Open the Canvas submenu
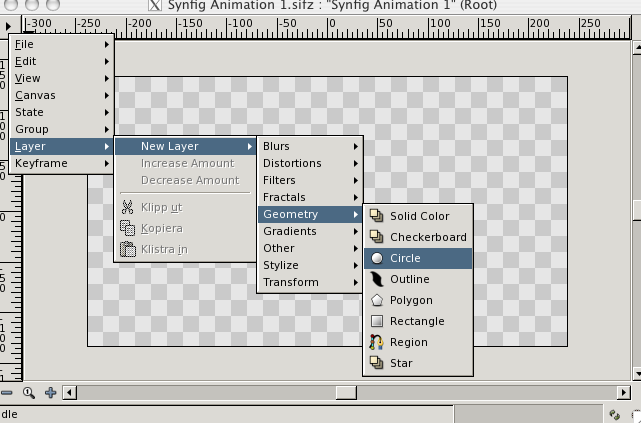The image size is (641, 423). click(61, 95)
